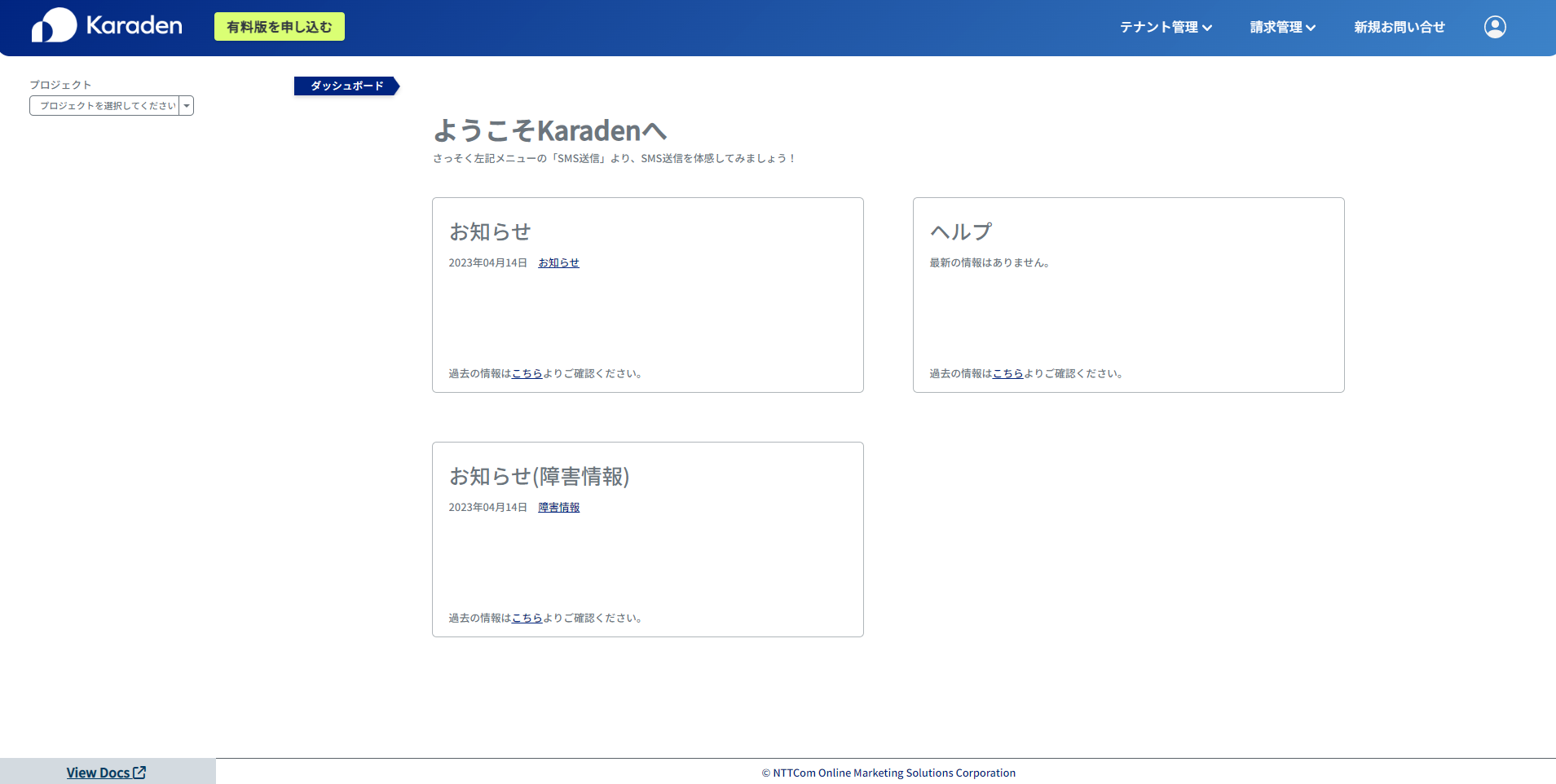Open 新規お問い合せ in the header
The image size is (1556, 784).
click(1400, 27)
